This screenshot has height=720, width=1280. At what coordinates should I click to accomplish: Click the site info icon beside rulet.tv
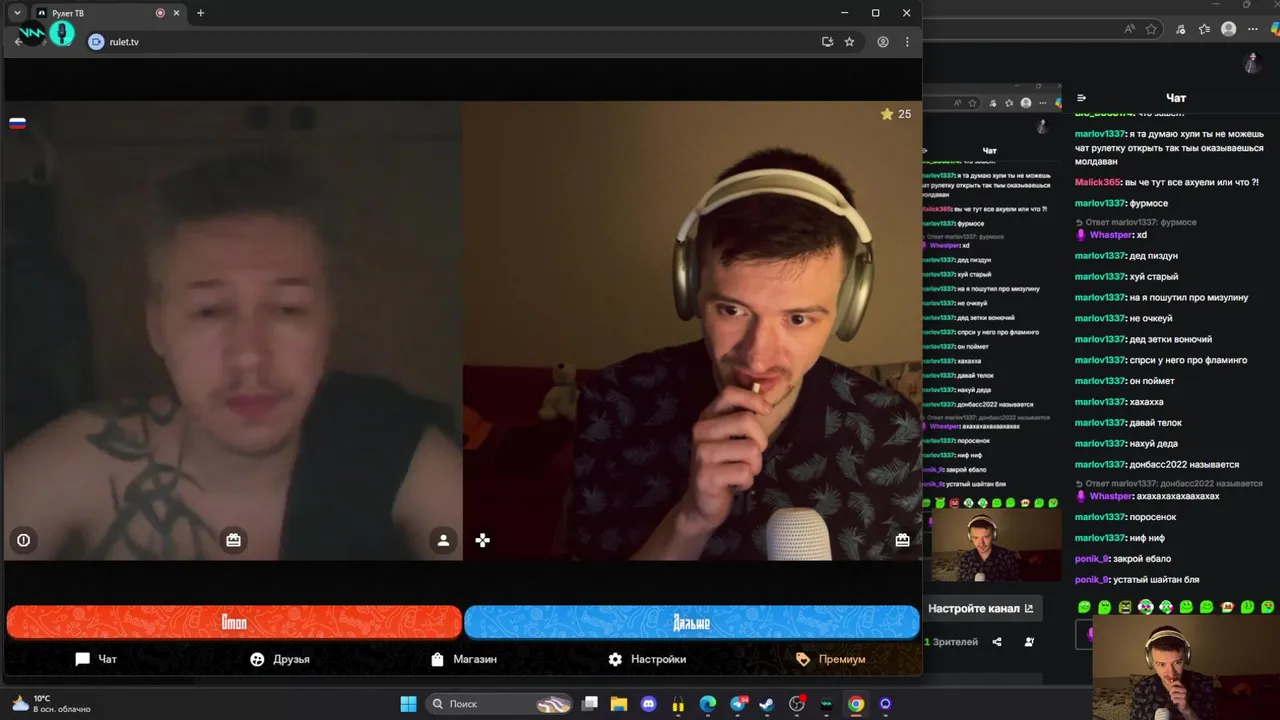tap(96, 42)
